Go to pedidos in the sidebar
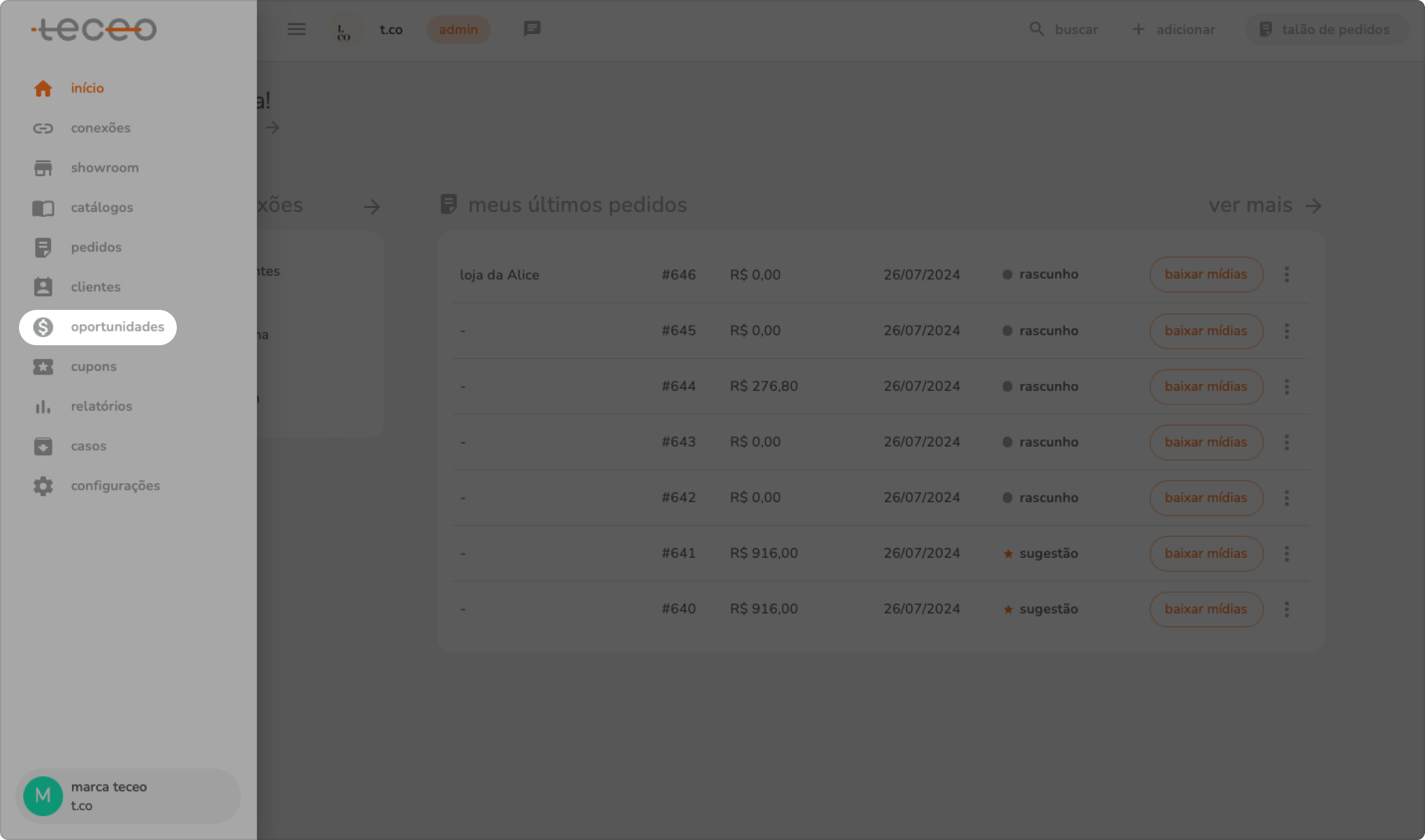The width and height of the screenshot is (1425, 840). pos(96,247)
